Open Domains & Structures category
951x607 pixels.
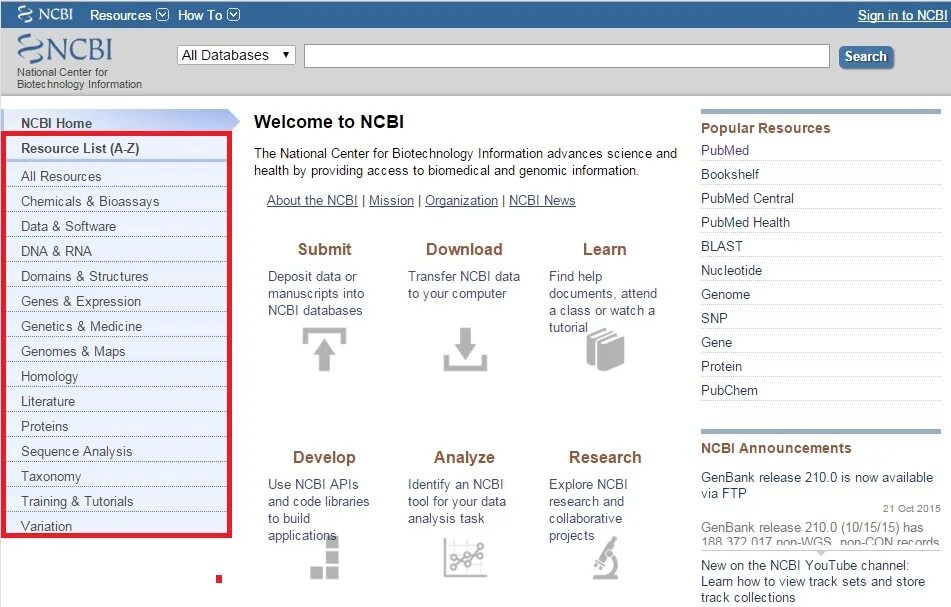pyautogui.click(x=85, y=277)
